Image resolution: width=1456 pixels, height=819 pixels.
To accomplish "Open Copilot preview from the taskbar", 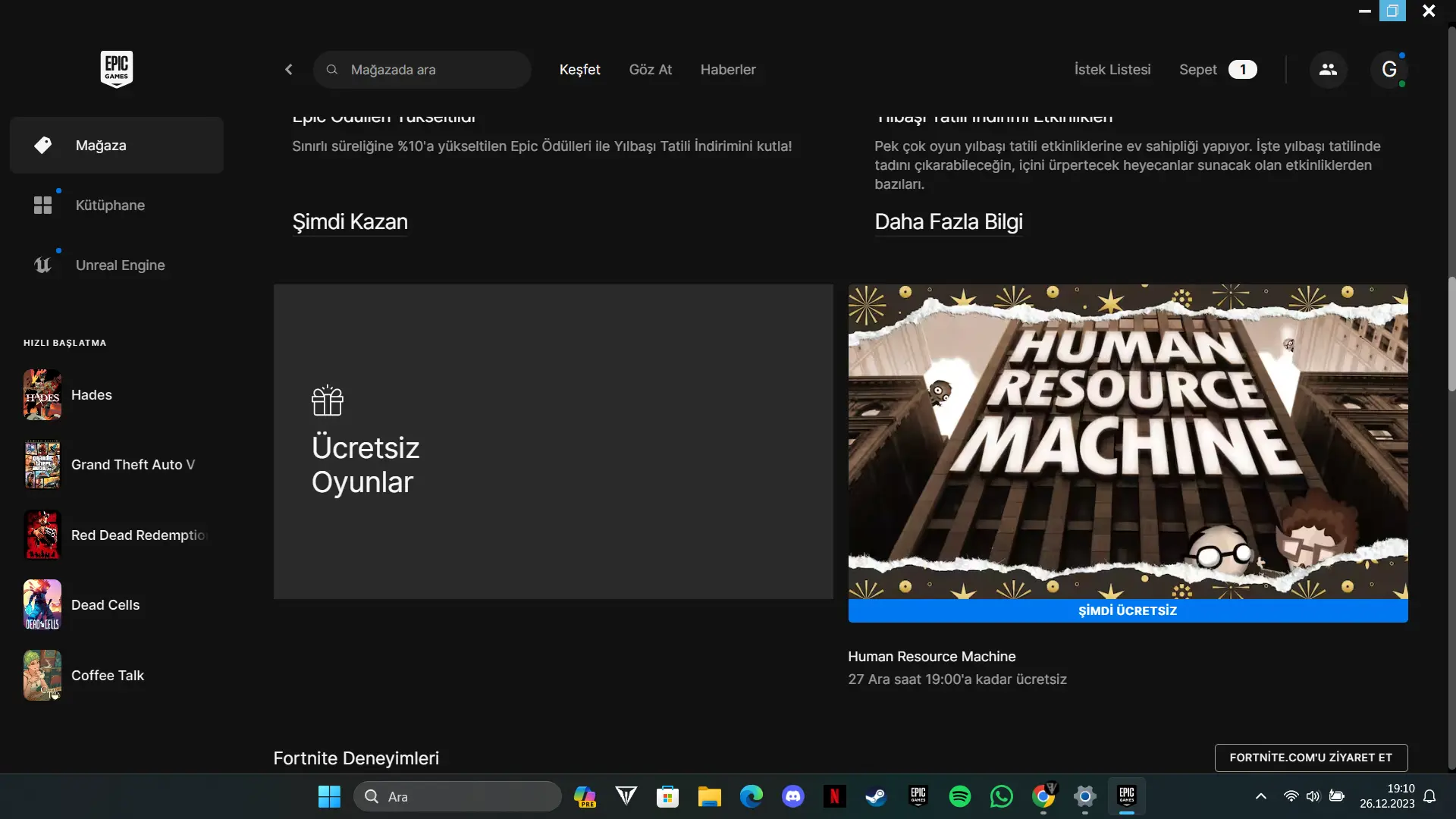I will point(585,796).
